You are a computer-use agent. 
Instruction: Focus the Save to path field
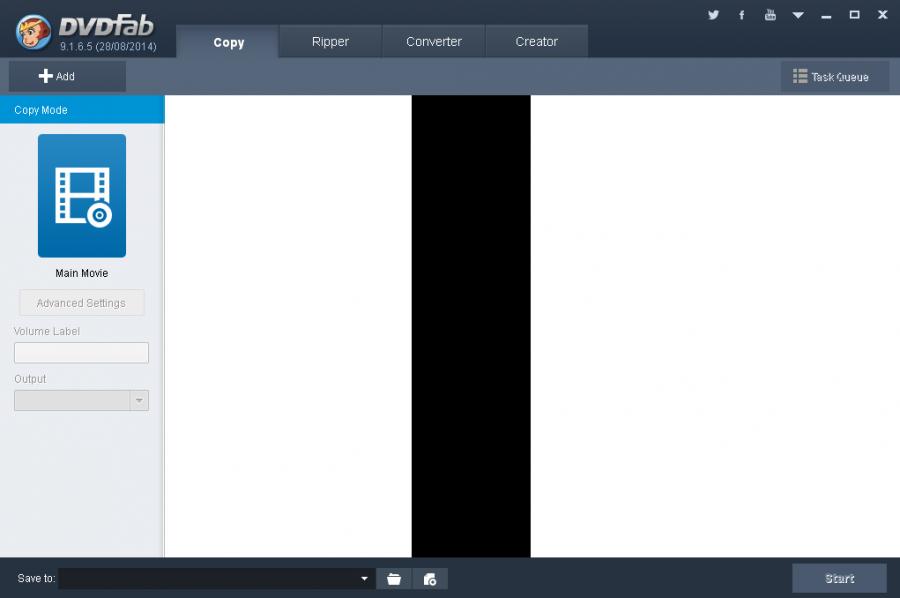coord(210,578)
